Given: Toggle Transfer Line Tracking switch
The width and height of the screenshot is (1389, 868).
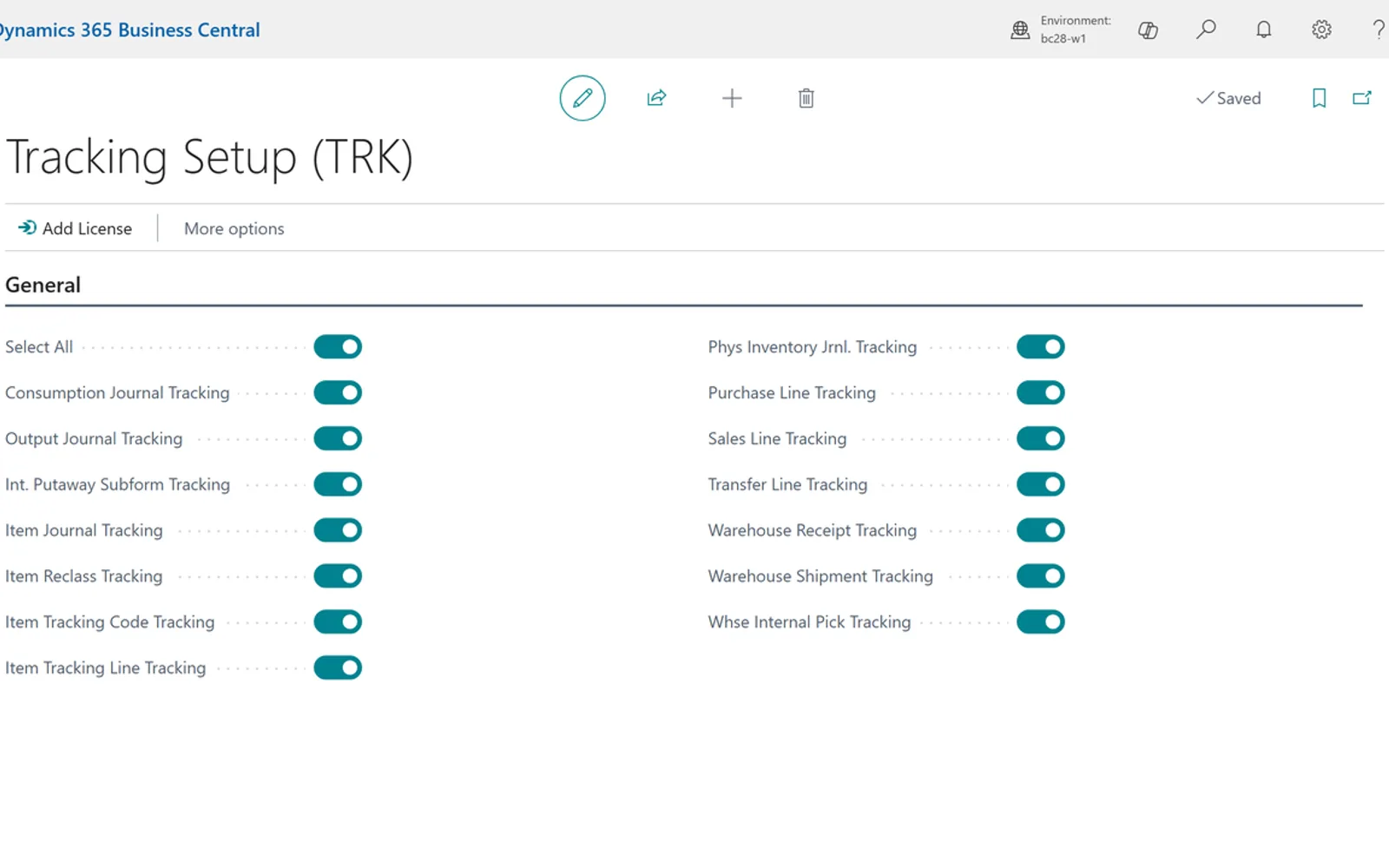Looking at the screenshot, I should (x=1041, y=484).
